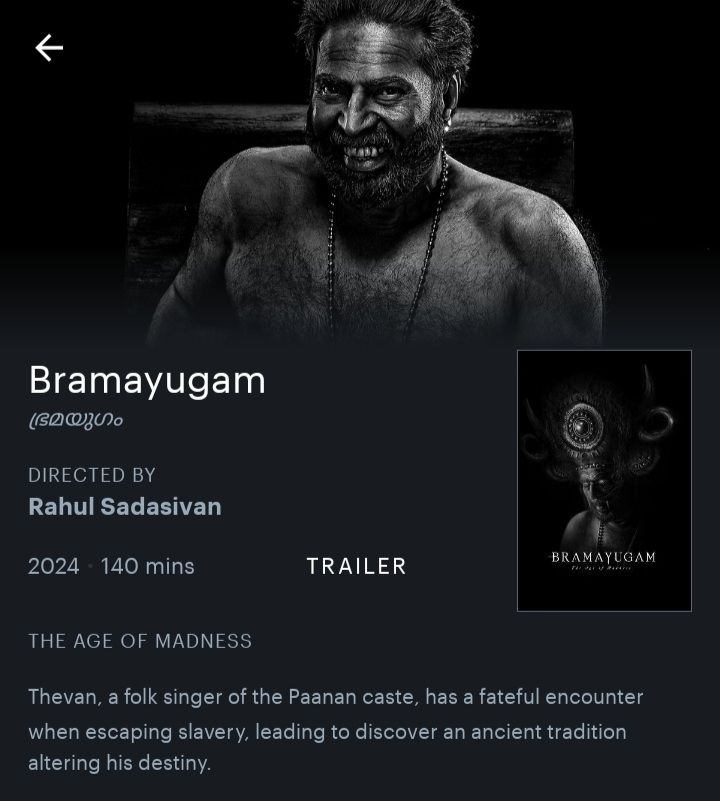This screenshot has height=801, width=720.
Task: Tap the Bramayugam film title
Action: [147, 380]
